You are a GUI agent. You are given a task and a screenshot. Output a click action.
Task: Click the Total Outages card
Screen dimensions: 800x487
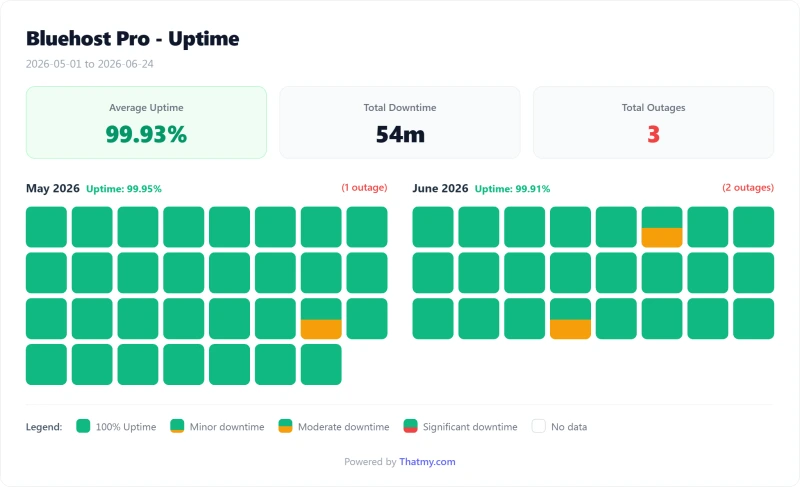(654, 122)
